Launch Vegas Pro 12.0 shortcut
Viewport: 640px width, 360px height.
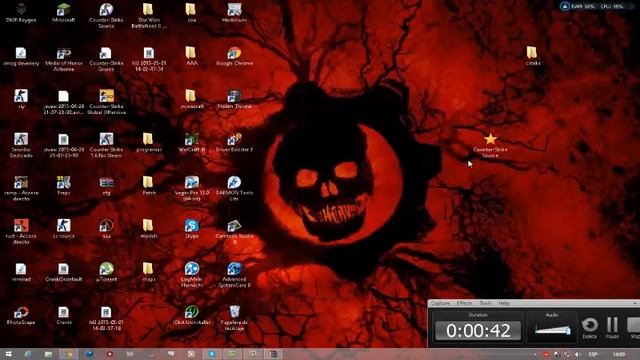[191, 188]
